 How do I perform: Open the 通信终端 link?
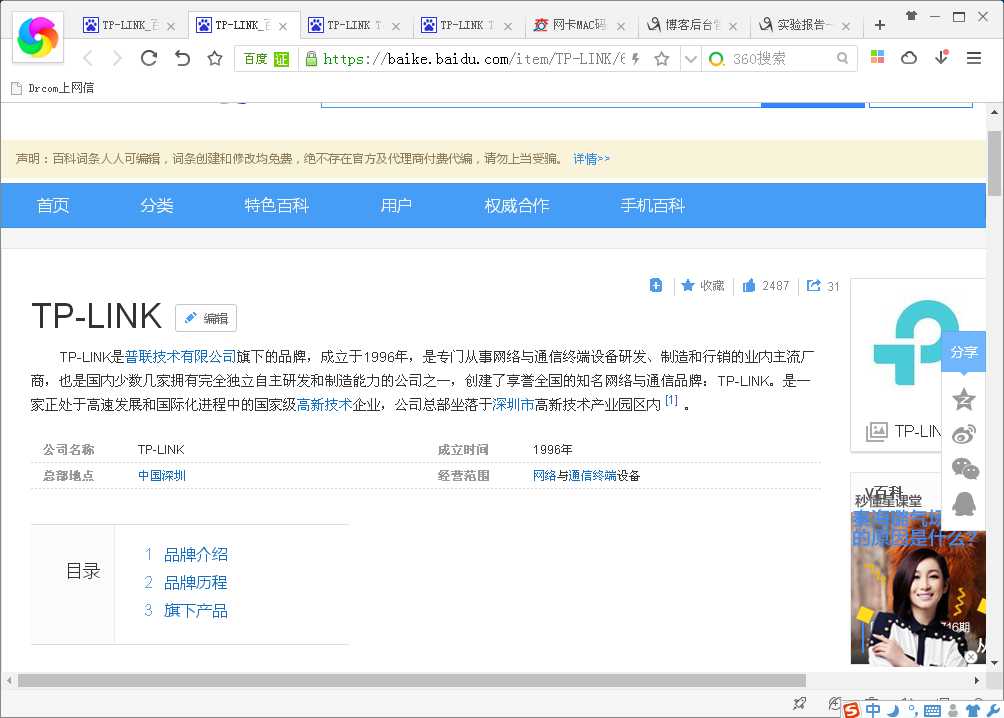[592, 476]
